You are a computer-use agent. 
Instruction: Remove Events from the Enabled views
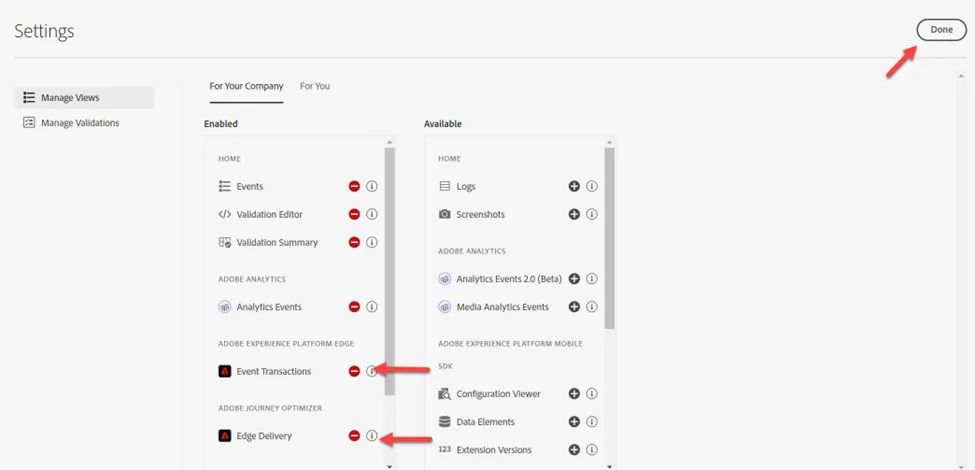pos(354,187)
